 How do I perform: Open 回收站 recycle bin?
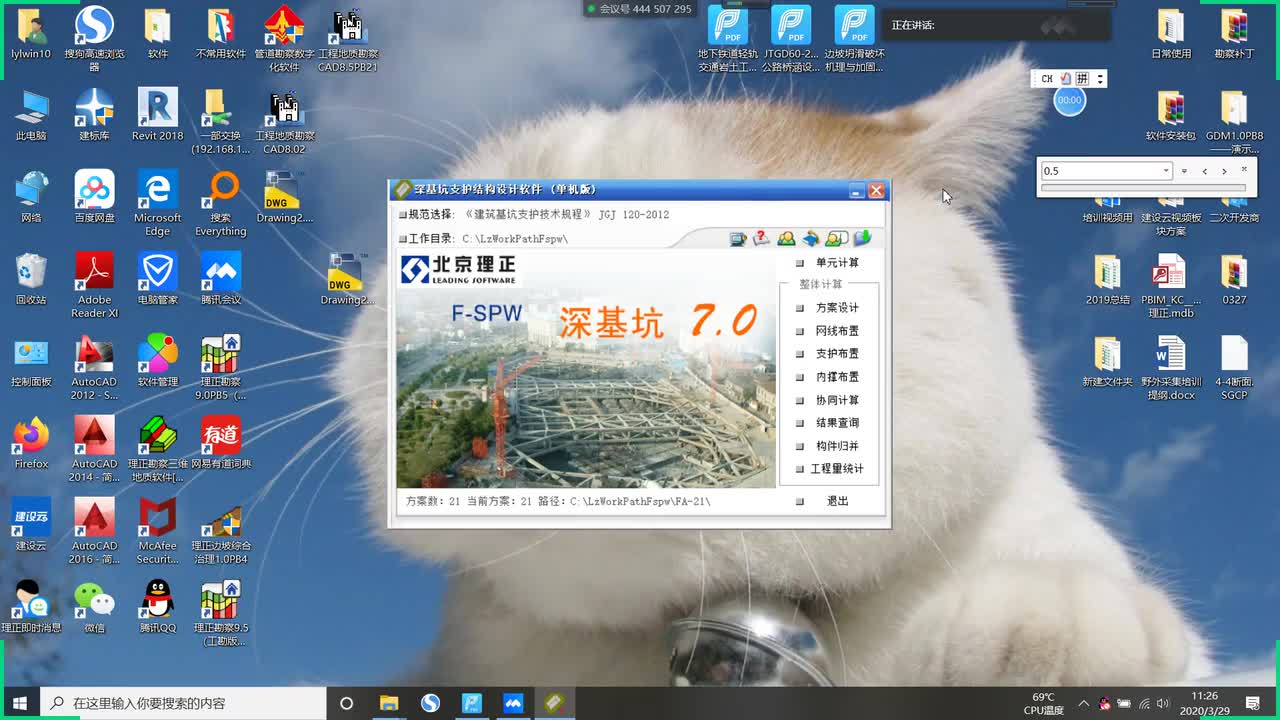(32, 279)
